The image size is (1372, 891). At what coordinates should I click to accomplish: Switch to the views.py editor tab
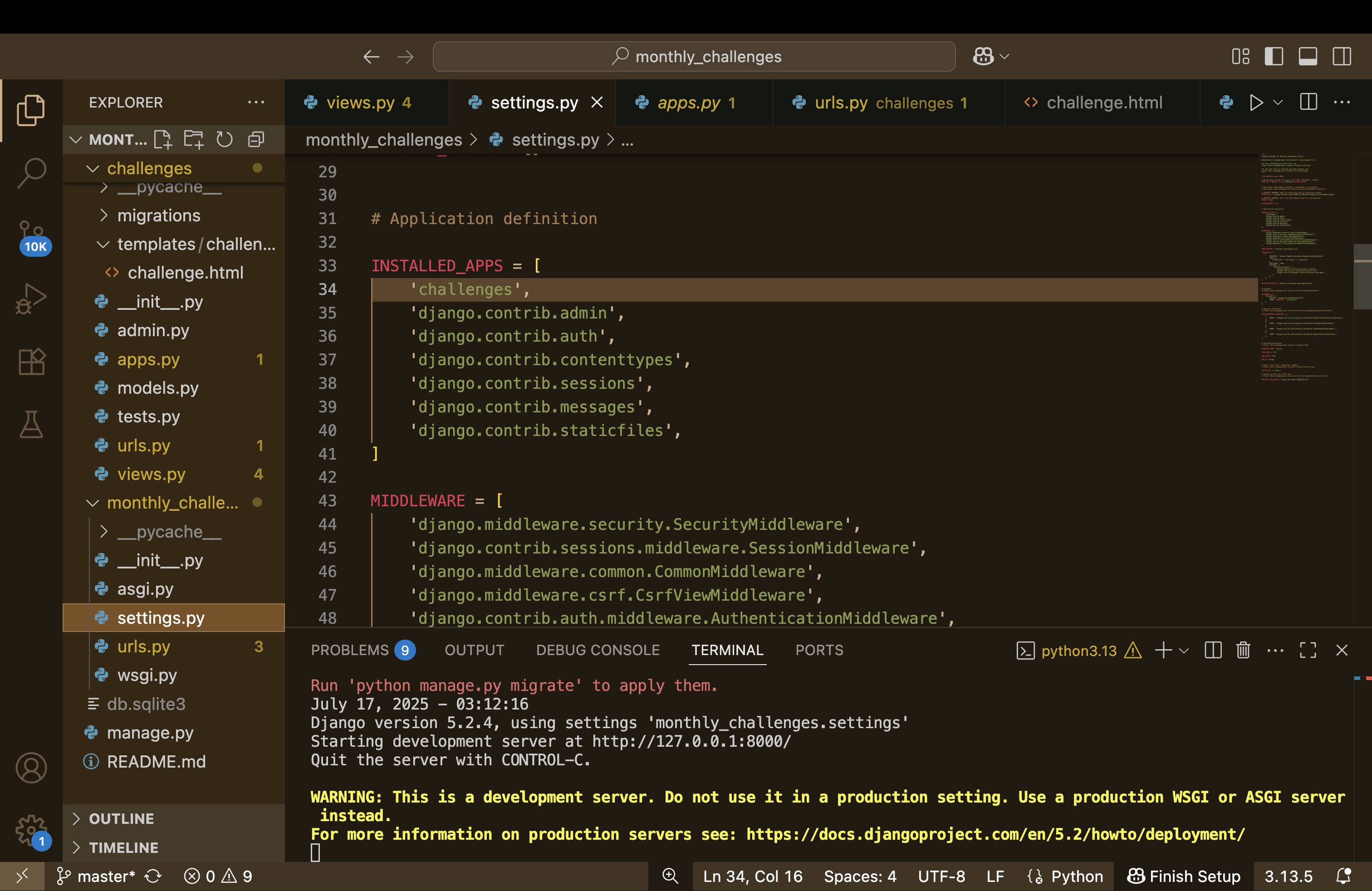(360, 103)
